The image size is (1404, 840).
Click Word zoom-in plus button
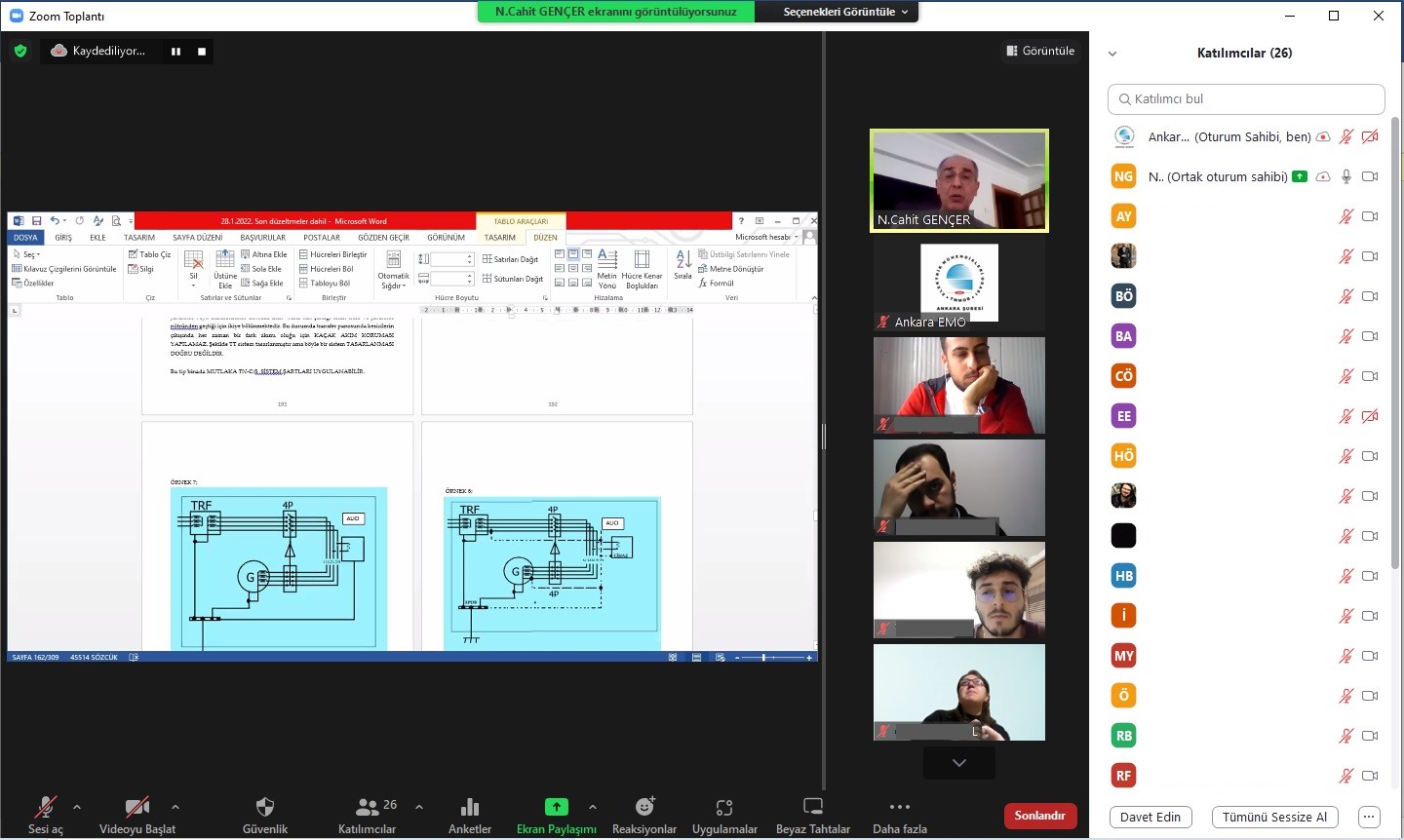tap(809, 658)
